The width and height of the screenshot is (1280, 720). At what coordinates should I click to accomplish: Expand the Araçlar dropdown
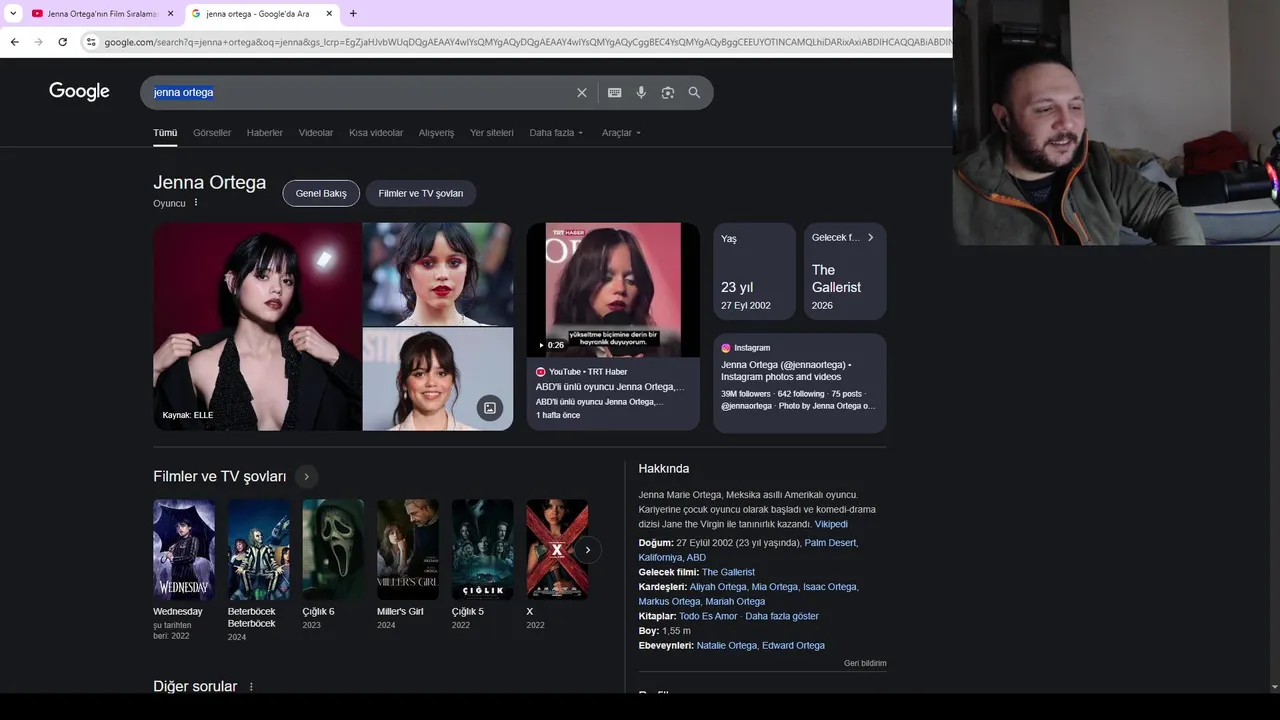621,133
